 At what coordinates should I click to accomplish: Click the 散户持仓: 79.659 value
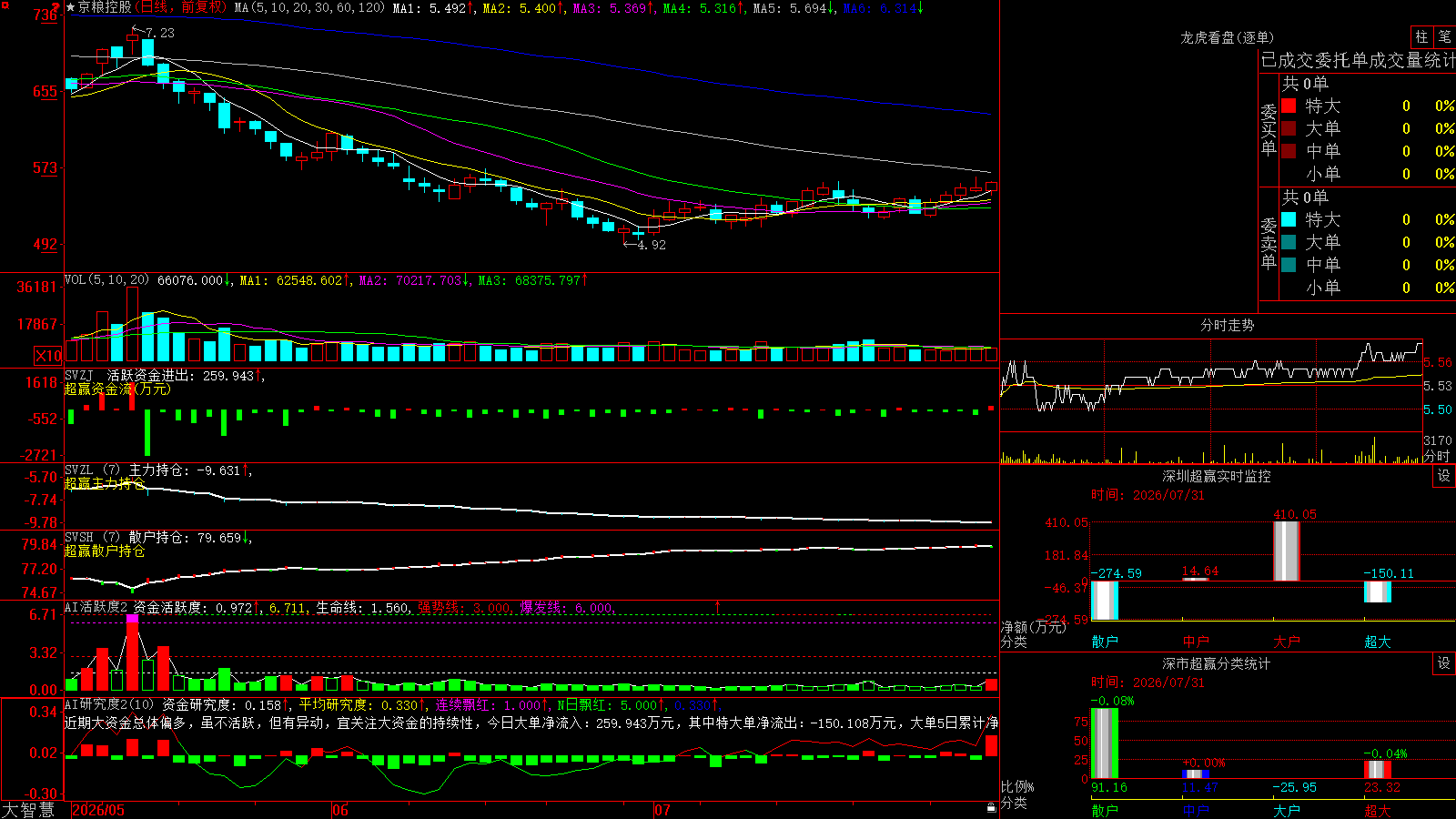(x=185, y=538)
